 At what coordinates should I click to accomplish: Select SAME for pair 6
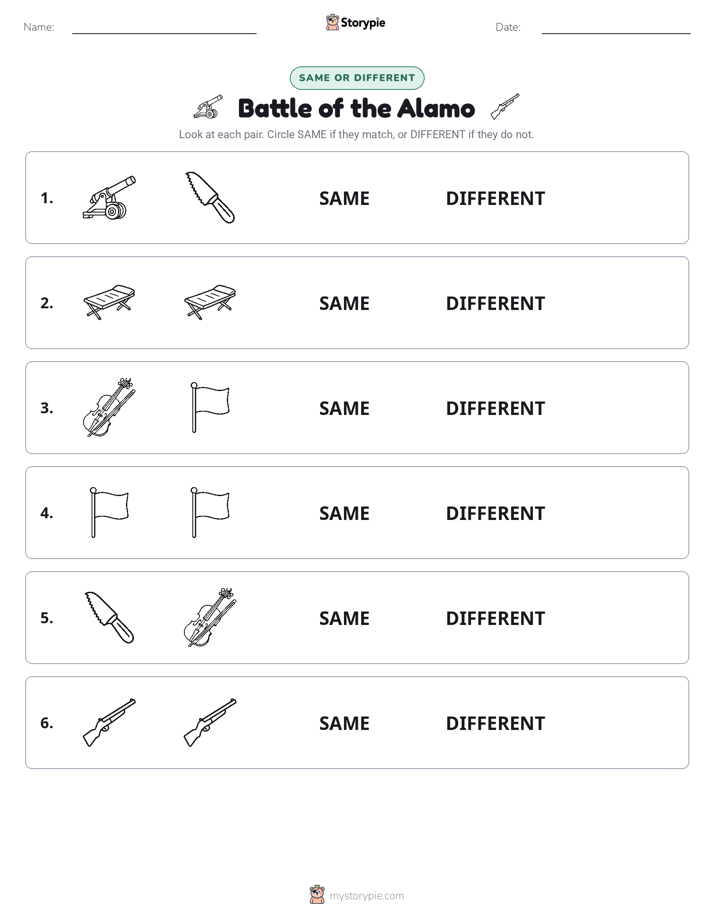click(x=344, y=723)
